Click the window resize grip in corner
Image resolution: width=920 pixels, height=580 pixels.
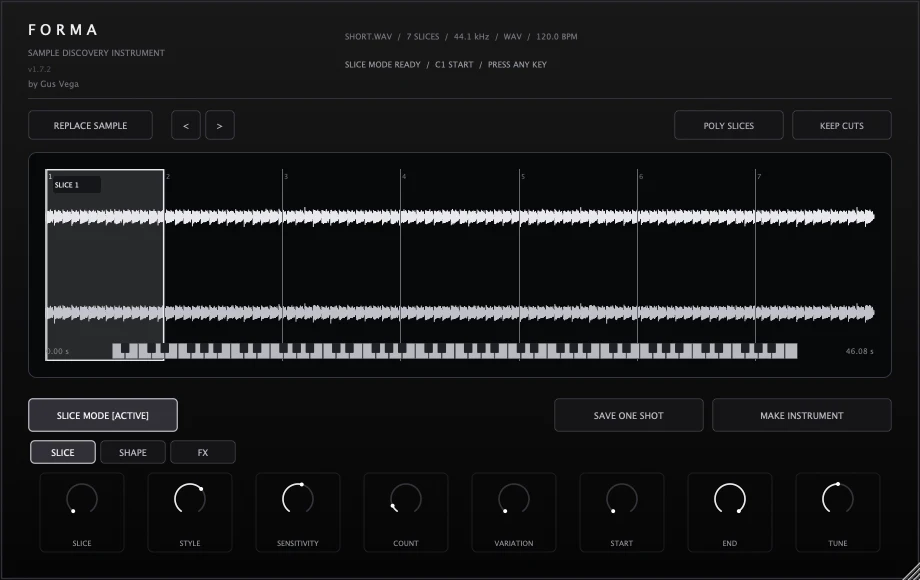911,572
